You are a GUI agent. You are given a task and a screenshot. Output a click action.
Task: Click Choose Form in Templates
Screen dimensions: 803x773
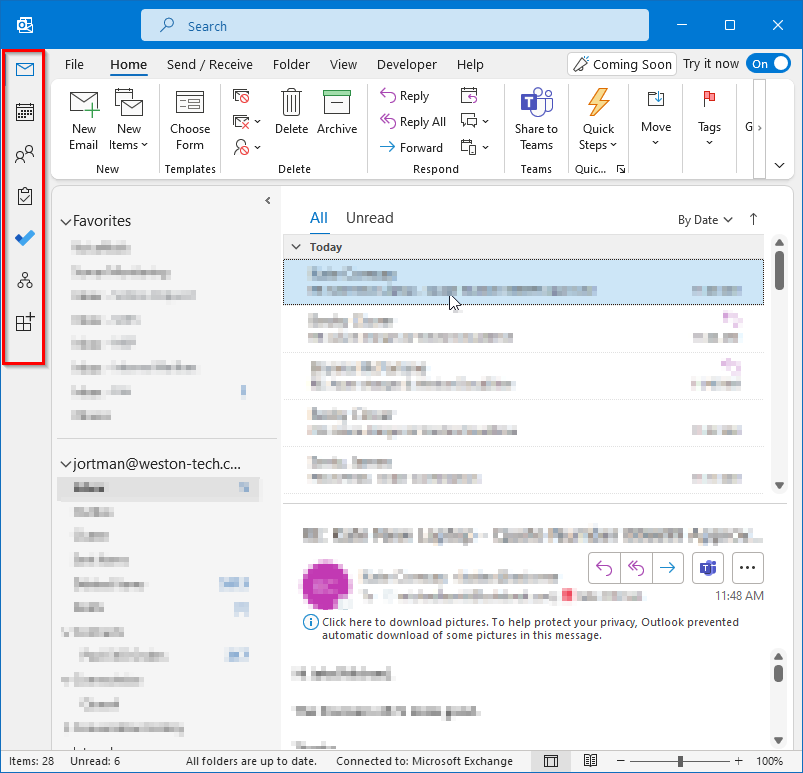coord(189,121)
